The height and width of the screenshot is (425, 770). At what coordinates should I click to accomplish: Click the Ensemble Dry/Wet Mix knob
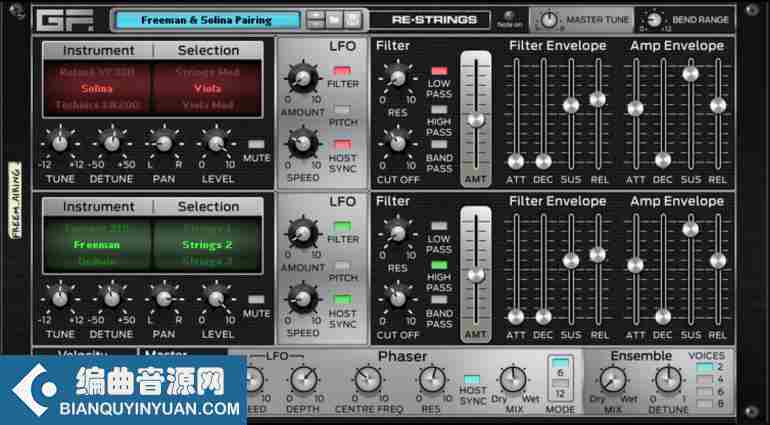coord(613,379)
